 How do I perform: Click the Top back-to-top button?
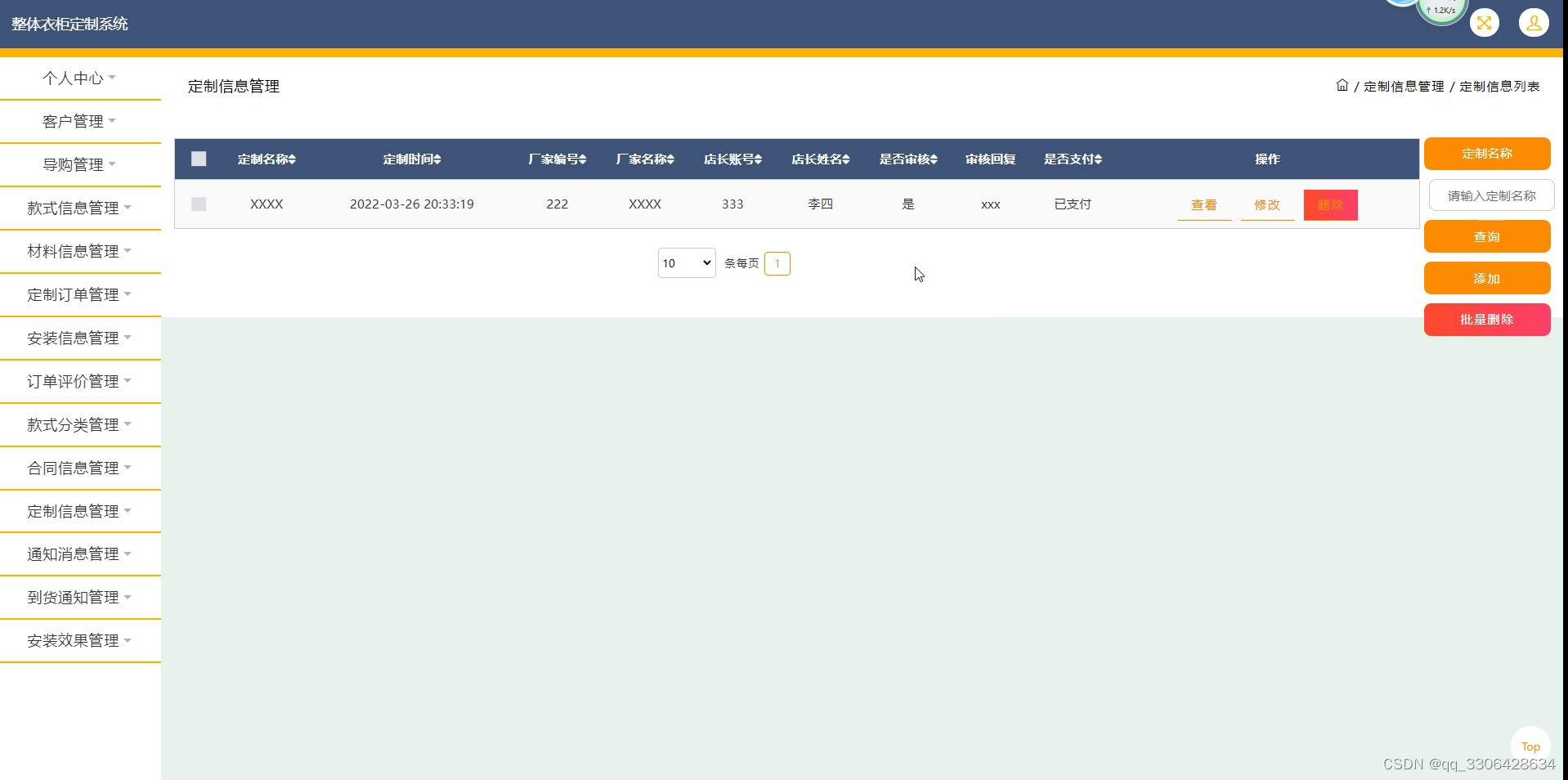(1530, 746)
